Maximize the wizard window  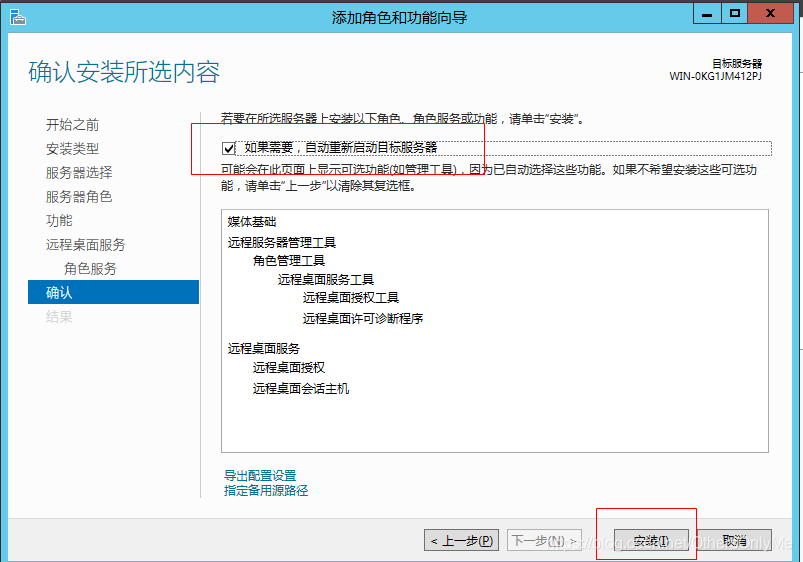coord(735,13)
